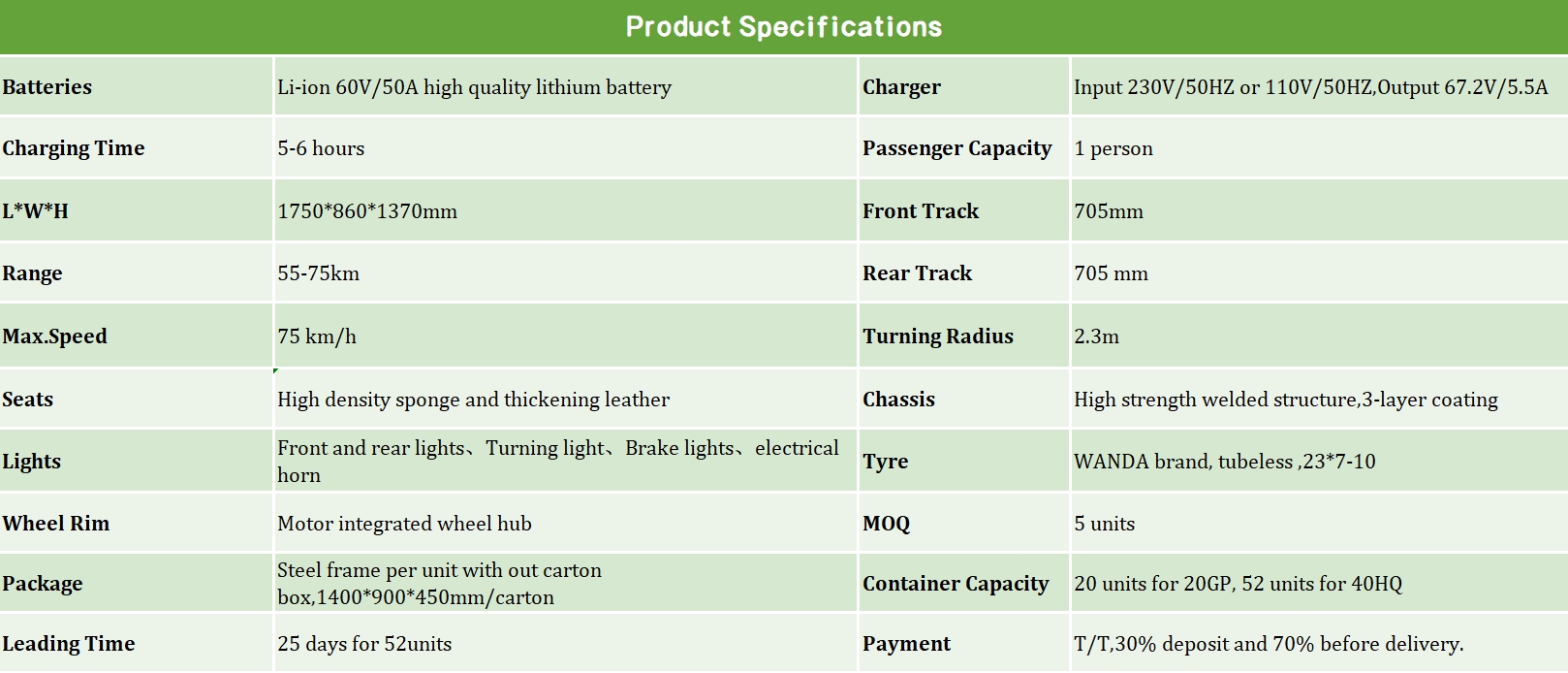Select the Motor integrated wheel hub cell
The height and width of the screenshot is (673, 1568).
tap(404, 524)
